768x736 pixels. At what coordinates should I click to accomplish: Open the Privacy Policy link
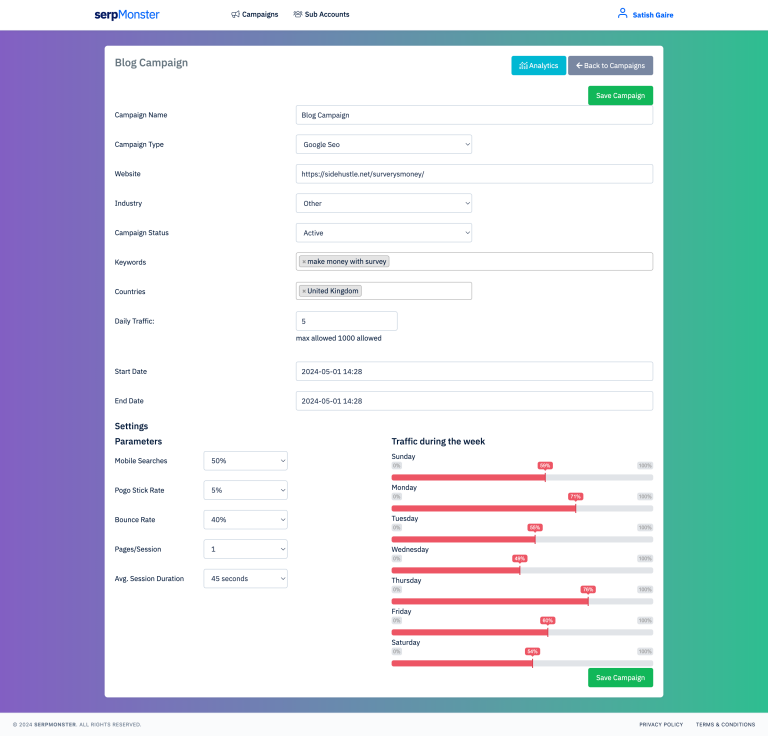pos(661,724)
